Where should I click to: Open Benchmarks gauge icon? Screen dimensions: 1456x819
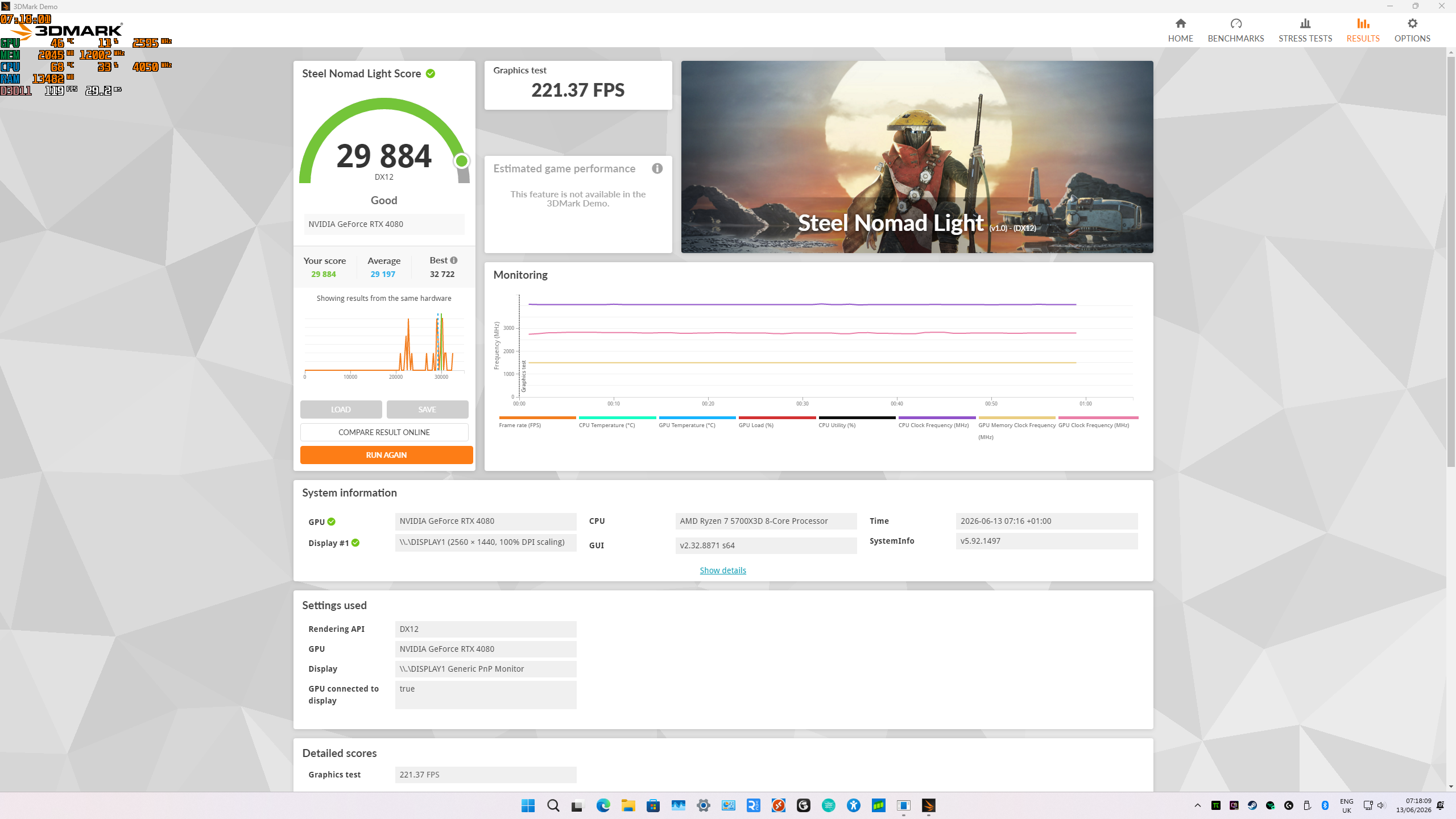[x=1236, y=23]
